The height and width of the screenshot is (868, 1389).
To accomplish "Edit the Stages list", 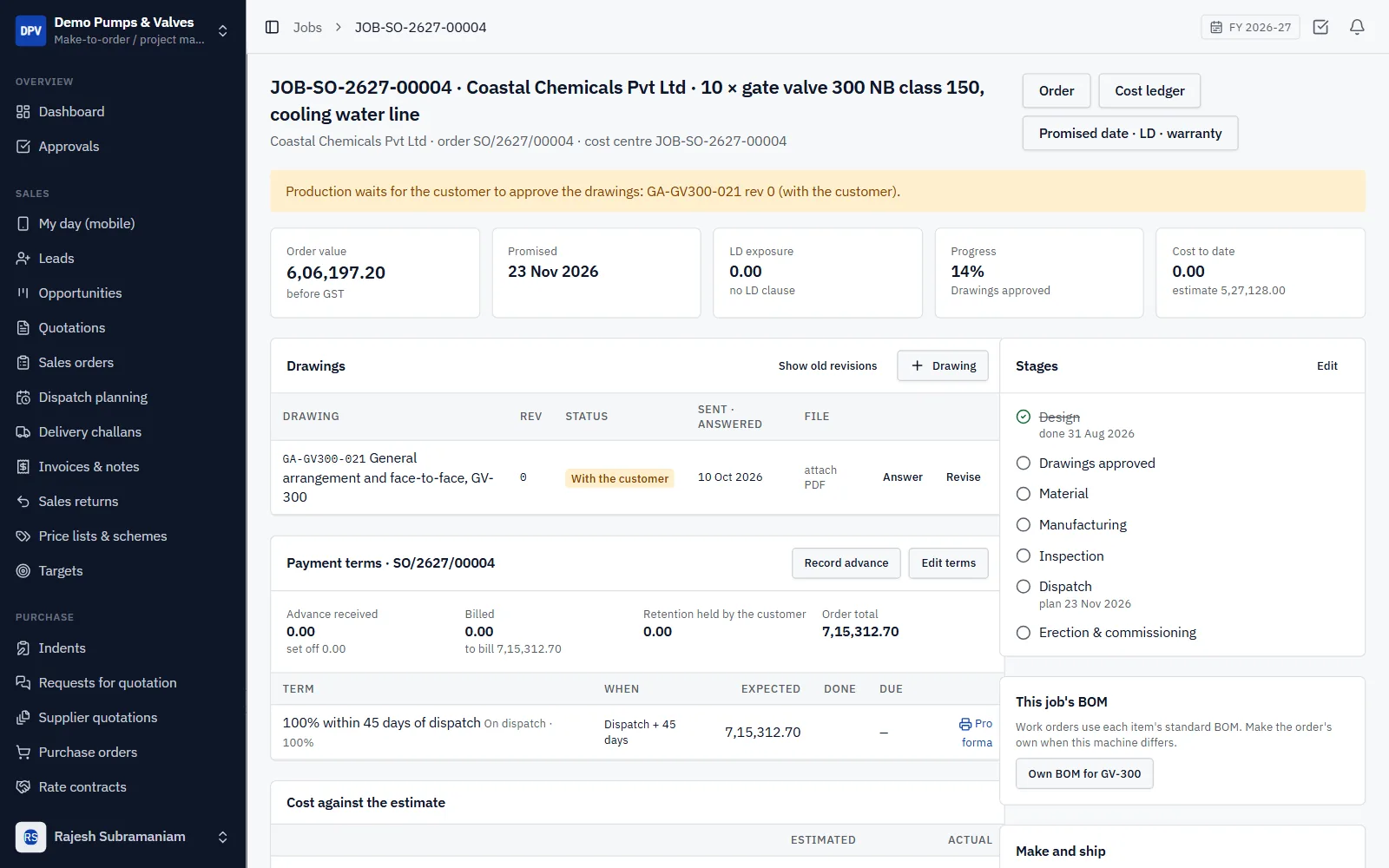I will click(x=1326, y=366).
